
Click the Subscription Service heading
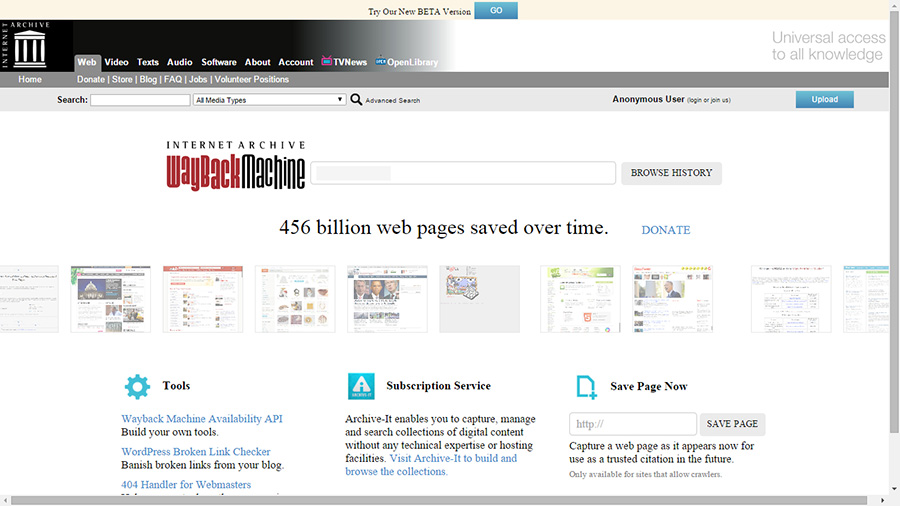[x=439, y=386]
